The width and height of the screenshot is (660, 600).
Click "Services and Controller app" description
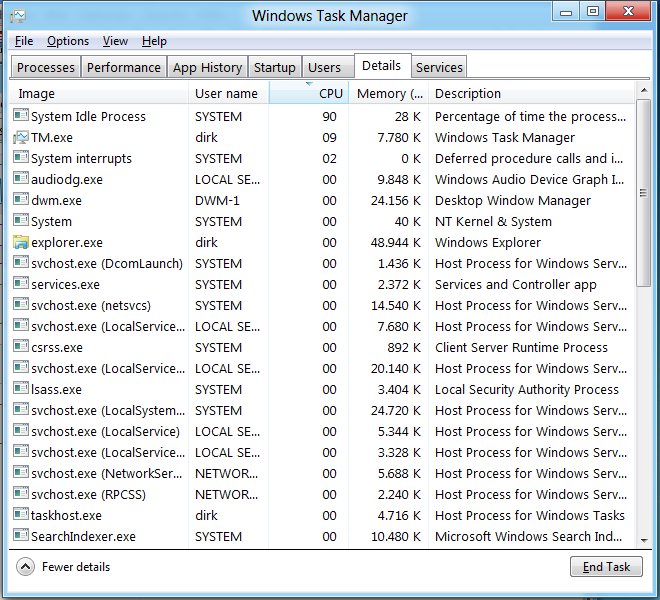(516, 285)
